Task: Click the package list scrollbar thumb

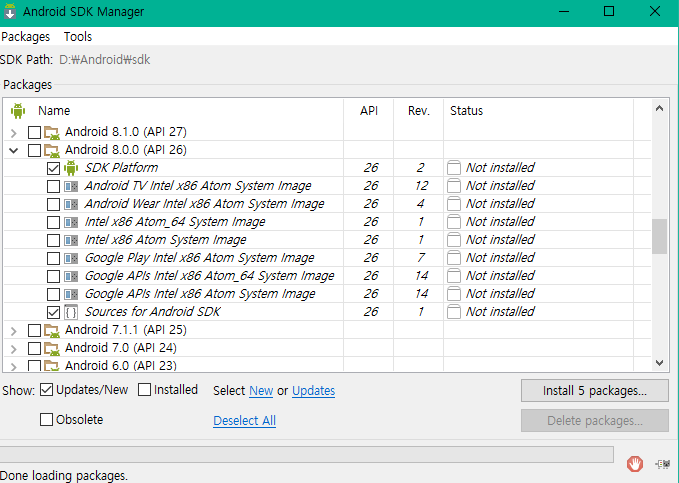Action: [660, 237]
